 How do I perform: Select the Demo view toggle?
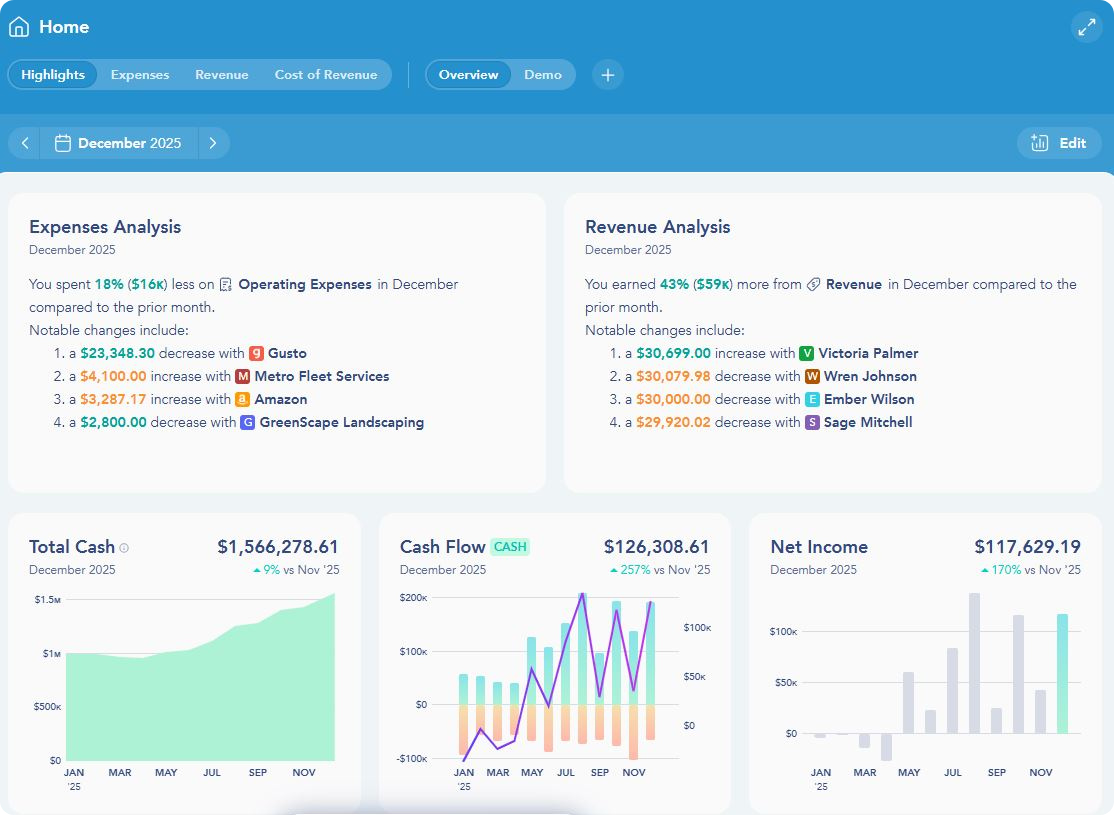pos(543,75)
